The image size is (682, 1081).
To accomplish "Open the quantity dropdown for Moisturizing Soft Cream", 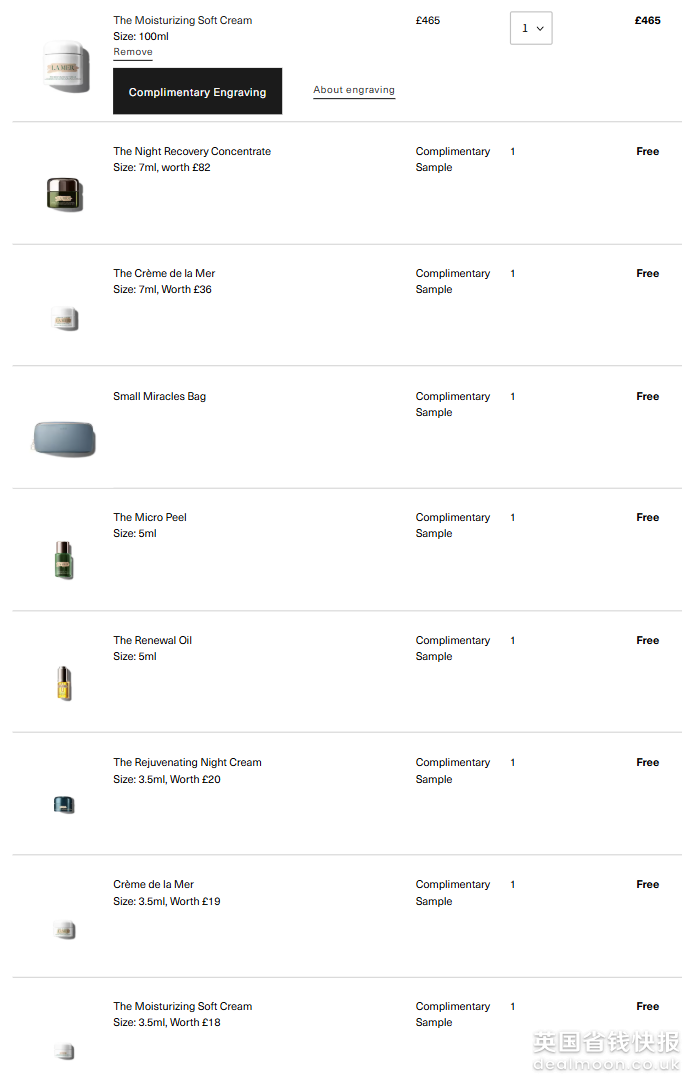I will tap(531, 28).
